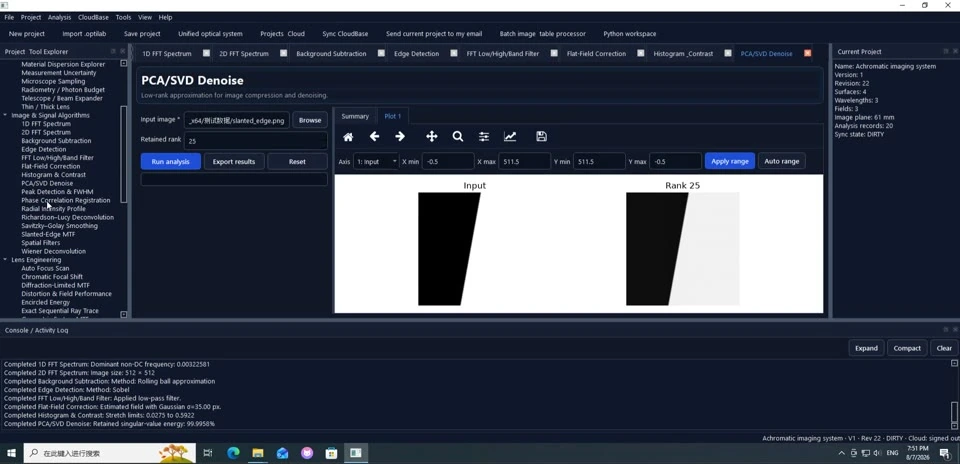
Task: Collapse the Lens Engineering tree group
Action: point(6,260)
